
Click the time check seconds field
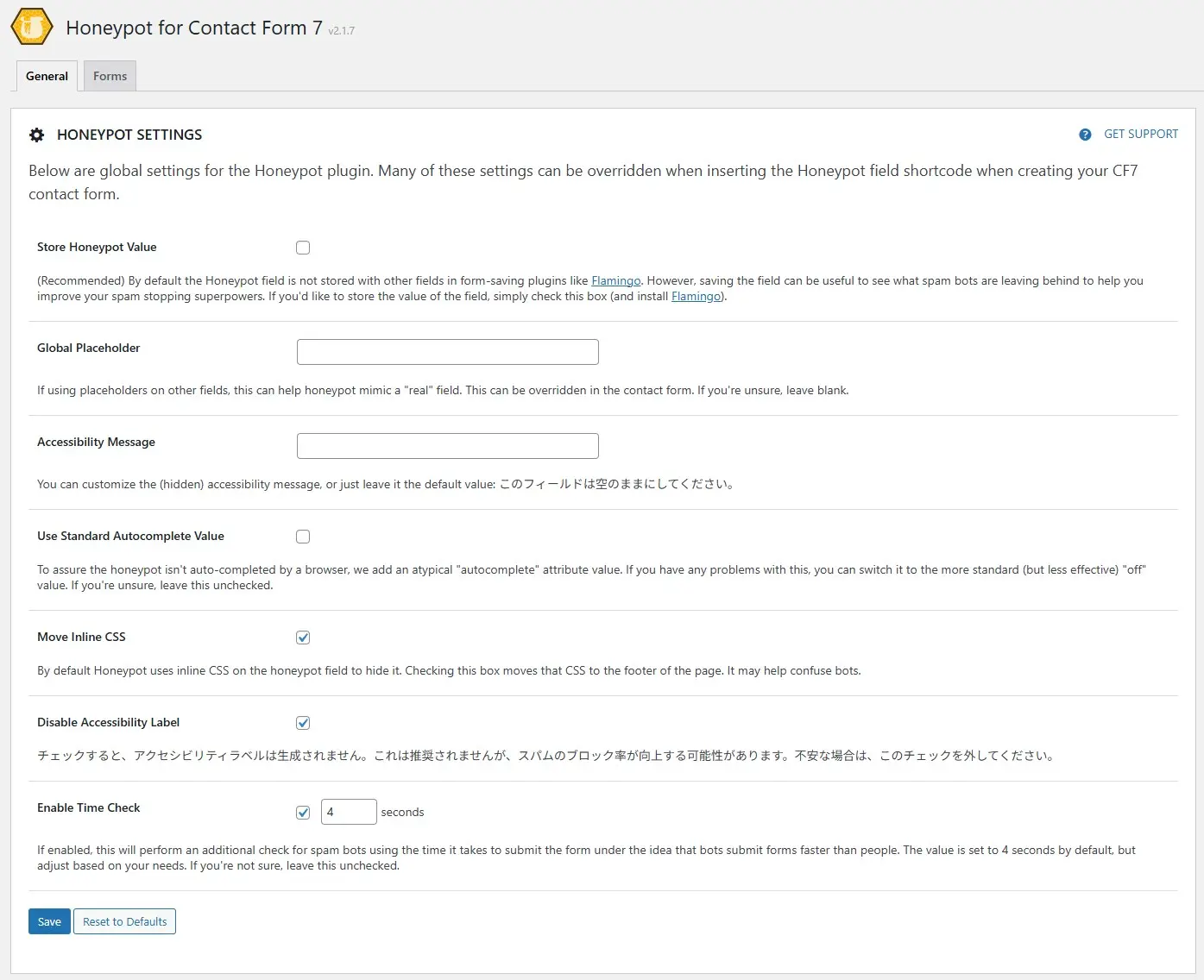[x=349, y=812]
